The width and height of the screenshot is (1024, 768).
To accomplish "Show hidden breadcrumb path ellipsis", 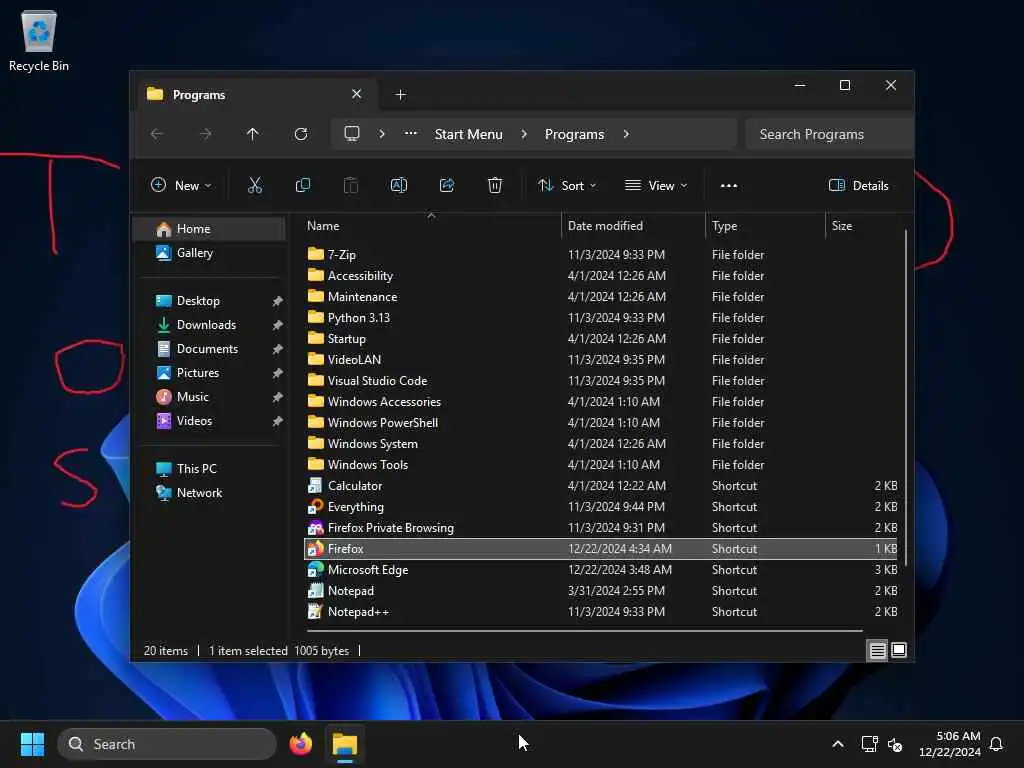I will click(x=410, y=133).
